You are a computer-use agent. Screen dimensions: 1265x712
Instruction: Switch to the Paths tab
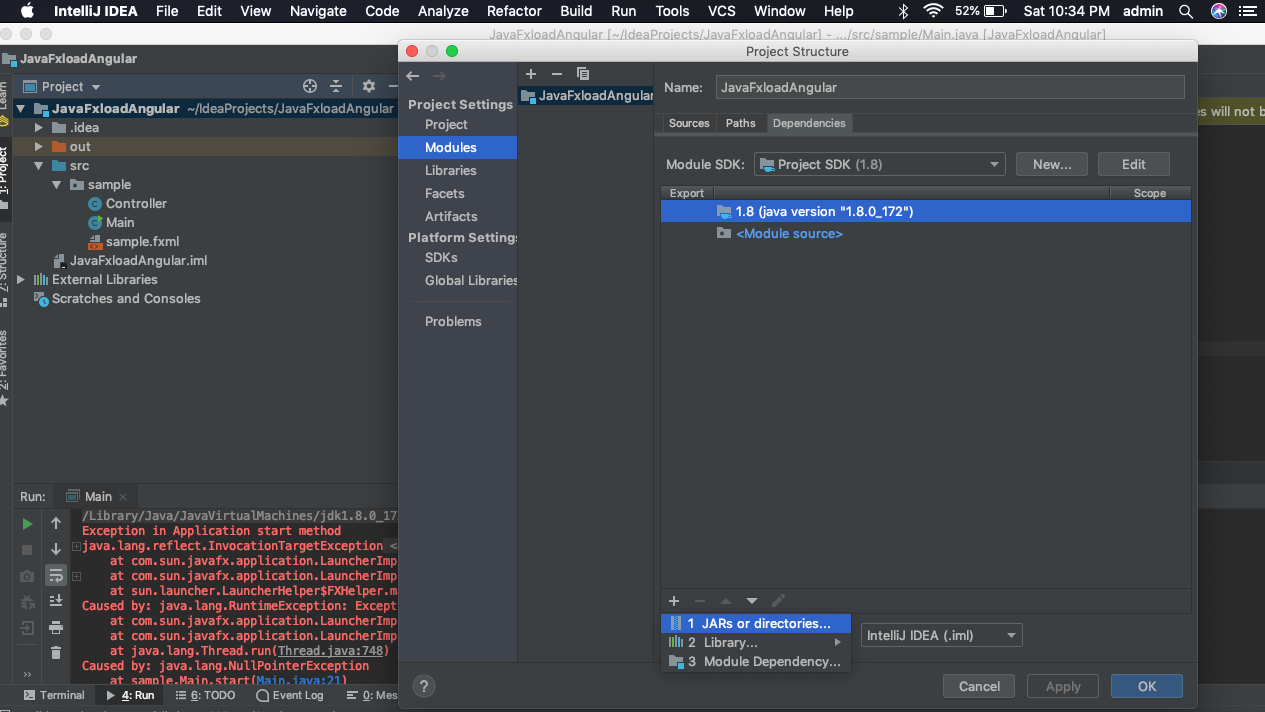pos(741,123)
